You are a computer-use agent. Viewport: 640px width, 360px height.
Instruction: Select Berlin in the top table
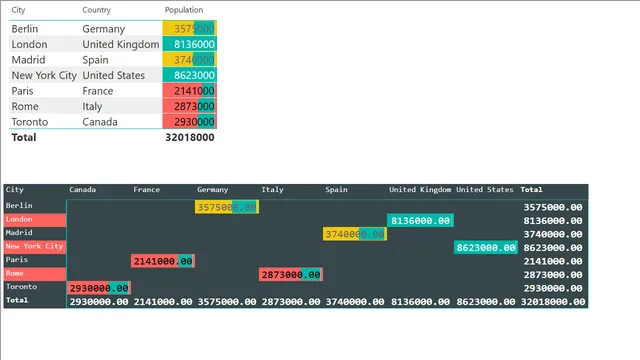[24, 29]
